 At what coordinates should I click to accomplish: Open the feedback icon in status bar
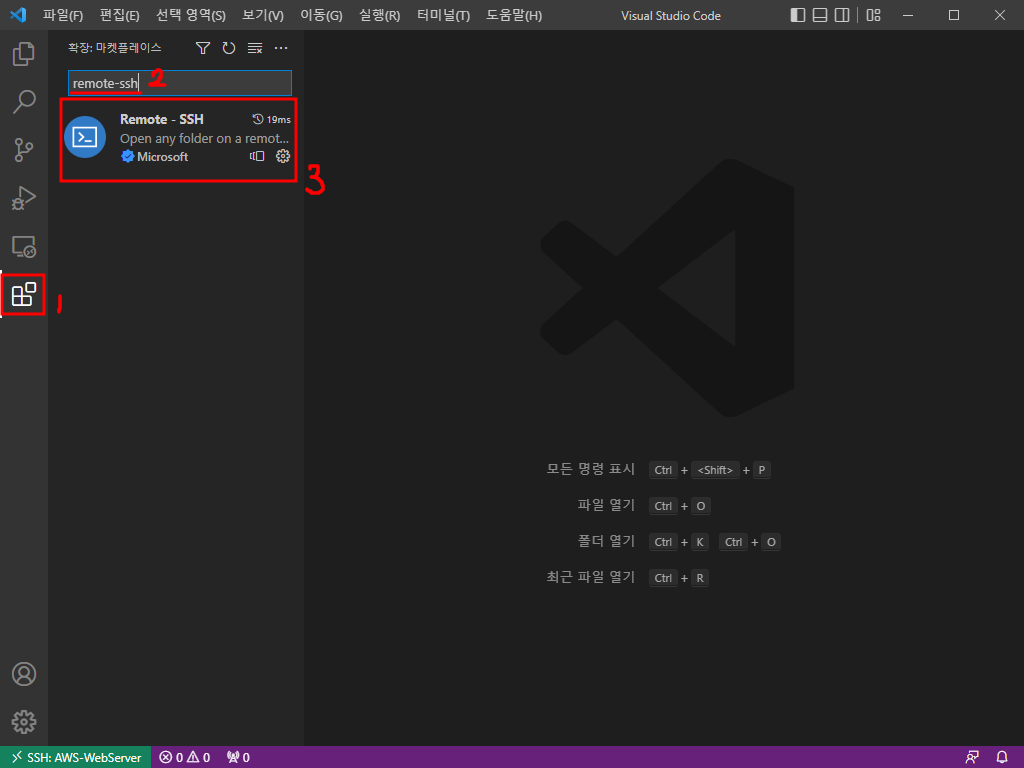972,758
